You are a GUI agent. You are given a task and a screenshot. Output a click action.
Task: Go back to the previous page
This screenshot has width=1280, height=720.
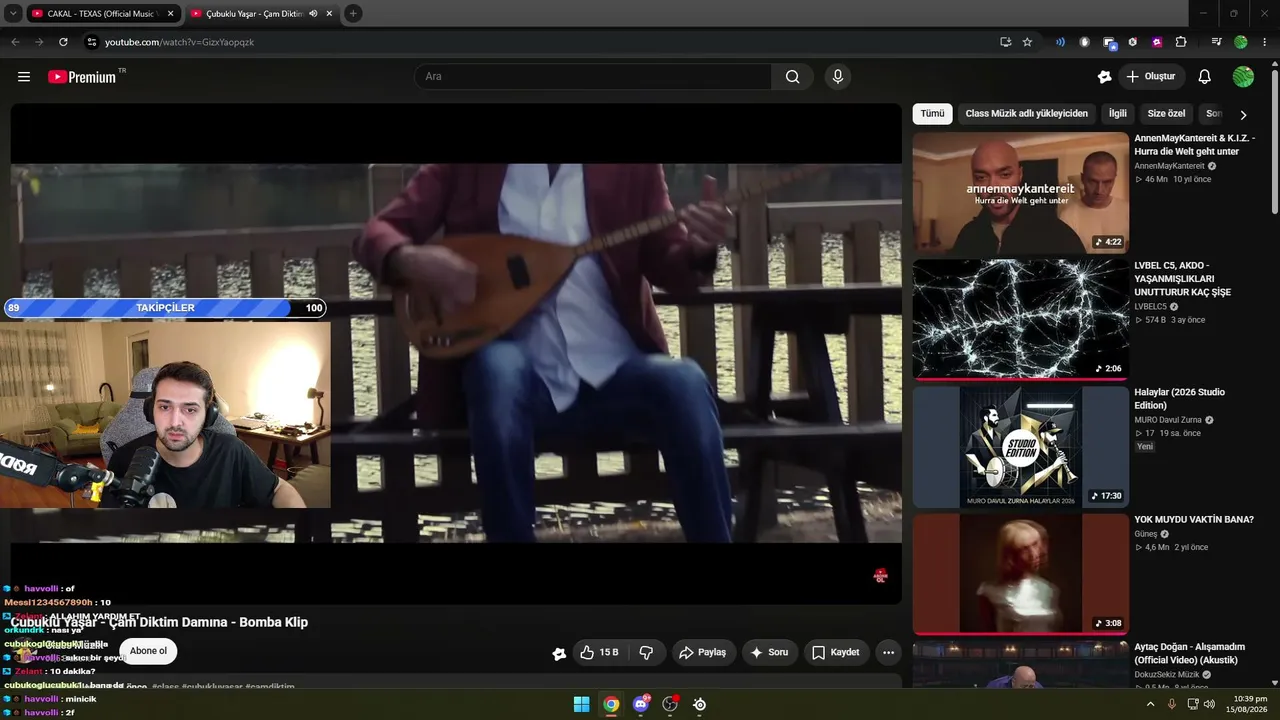15,42
